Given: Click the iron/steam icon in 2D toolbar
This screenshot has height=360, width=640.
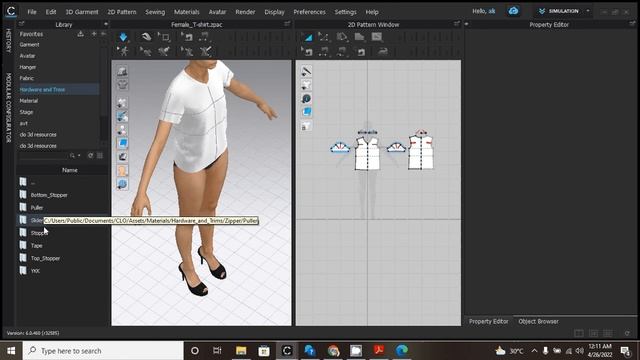Looking at the screenshot, I should [x=382, y=51].
